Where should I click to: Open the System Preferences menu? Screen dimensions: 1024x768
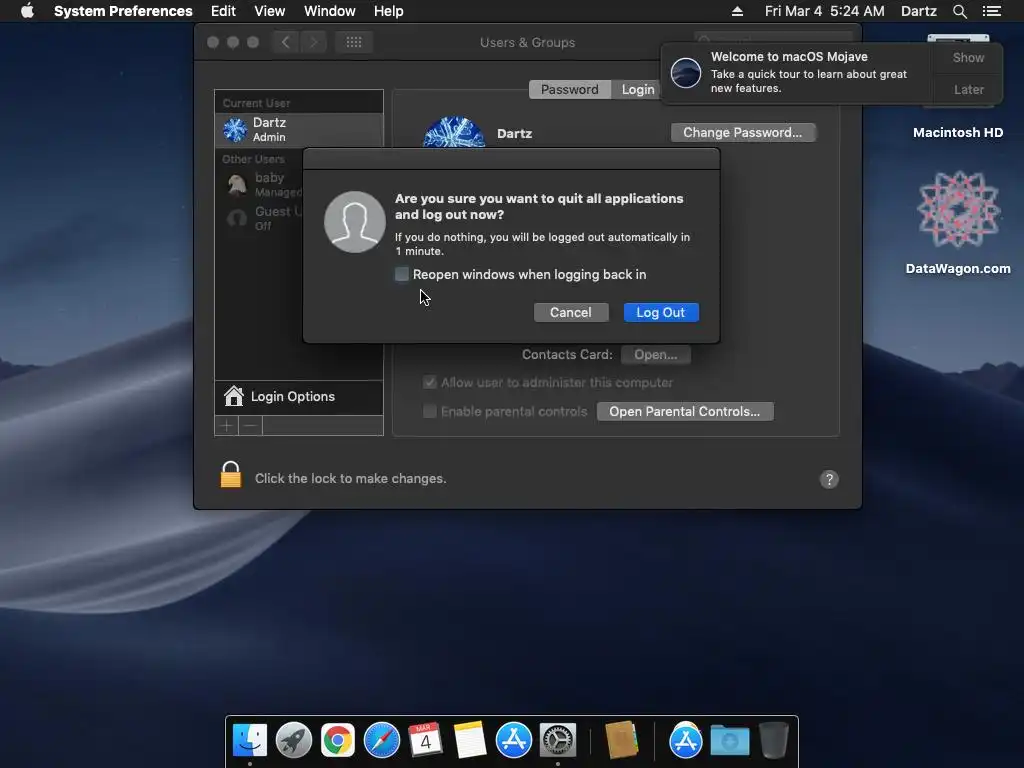point(123,11)
